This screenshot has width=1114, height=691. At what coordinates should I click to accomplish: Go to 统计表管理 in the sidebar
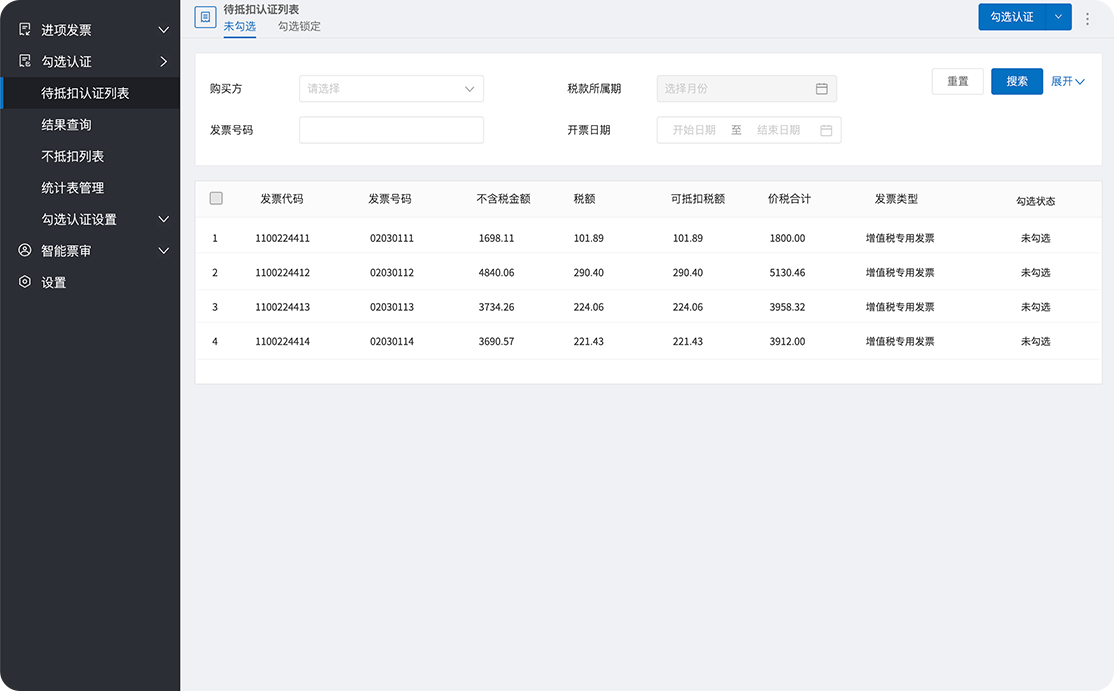coord(72,188)
